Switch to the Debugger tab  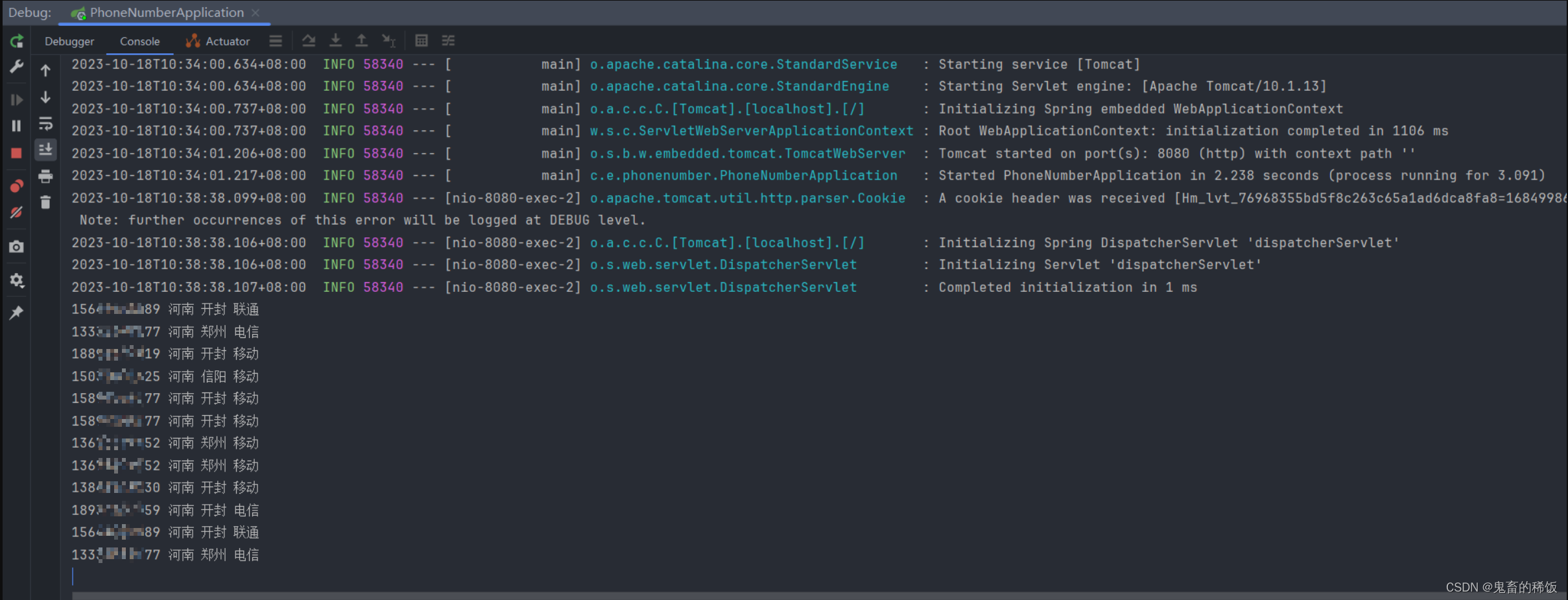[x=69, y=42]
